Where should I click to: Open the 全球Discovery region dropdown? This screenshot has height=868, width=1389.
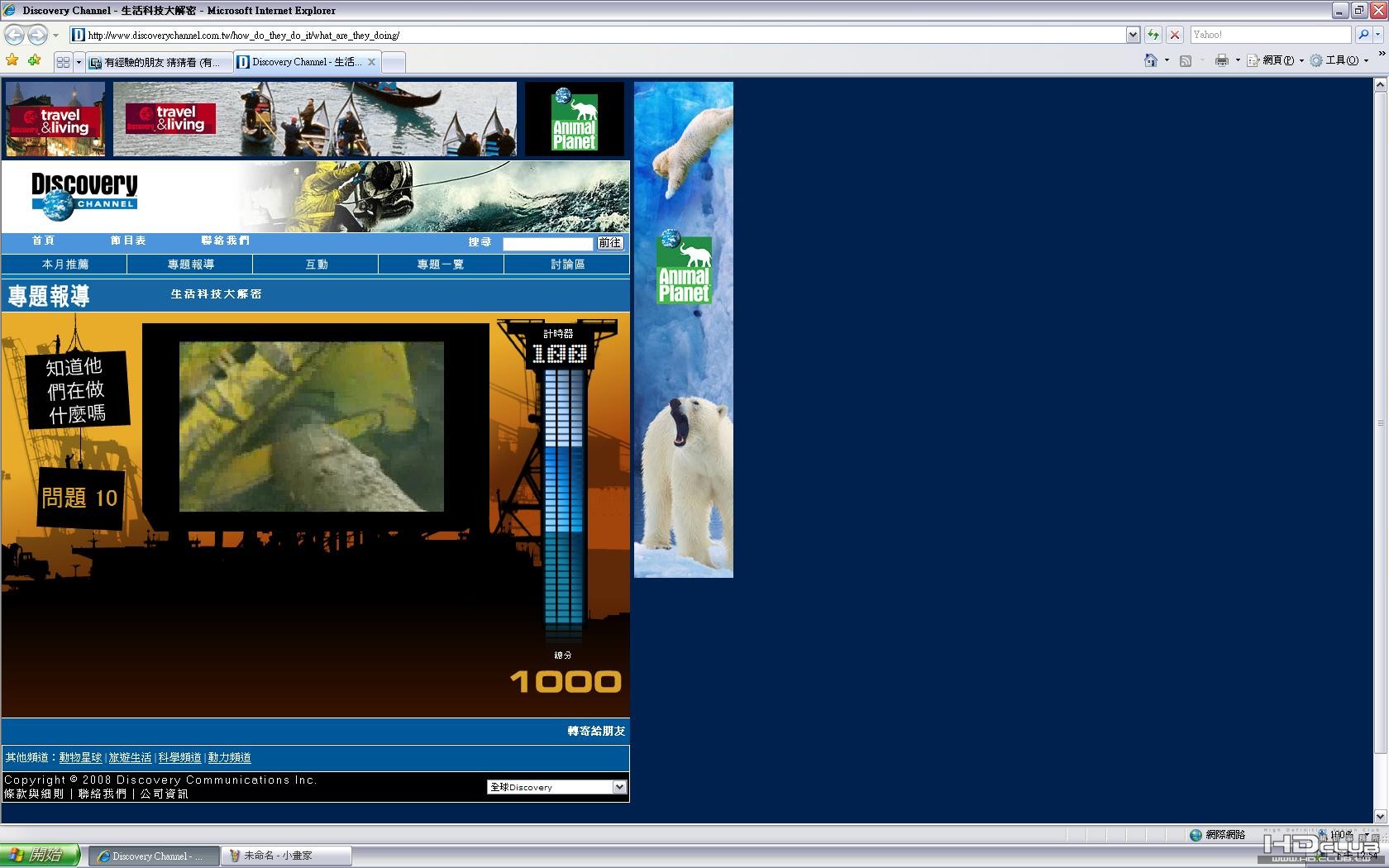pos(556,787)
